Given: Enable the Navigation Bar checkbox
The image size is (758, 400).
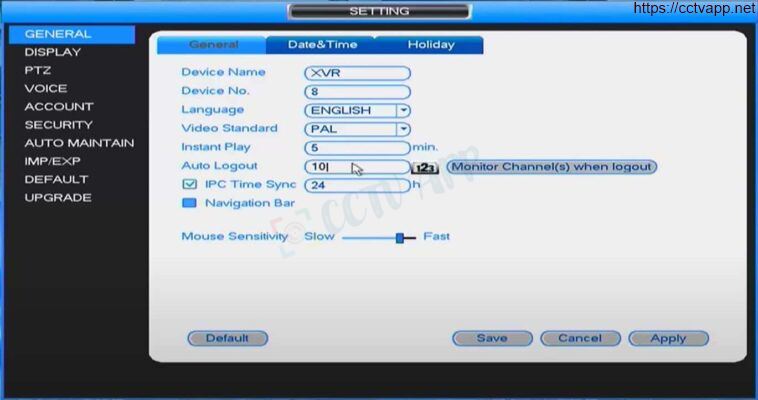Looking at the screenshot, I should tap(190, 203).
